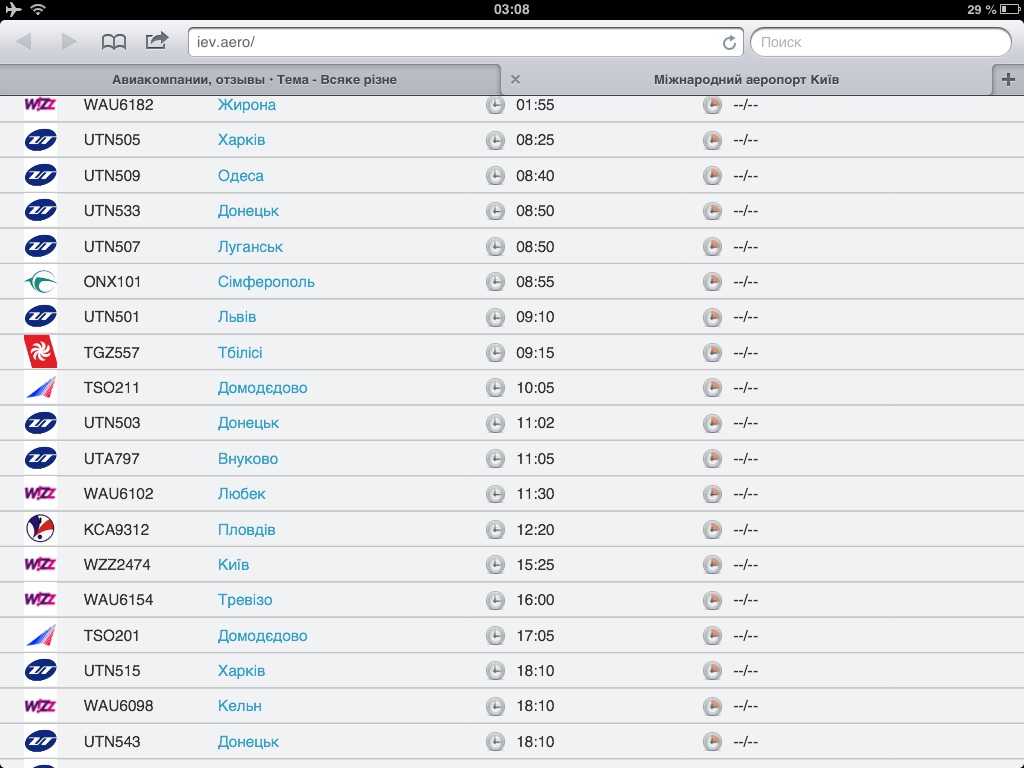
Task: Open the bookmarks book icon
Action: [114, 42]
